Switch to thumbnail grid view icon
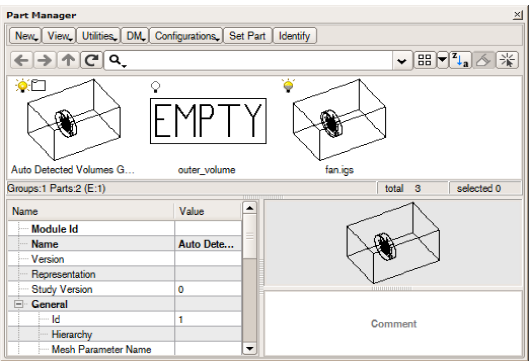The height and width of the screenshot is (361, 531). [x=424, y=60]
